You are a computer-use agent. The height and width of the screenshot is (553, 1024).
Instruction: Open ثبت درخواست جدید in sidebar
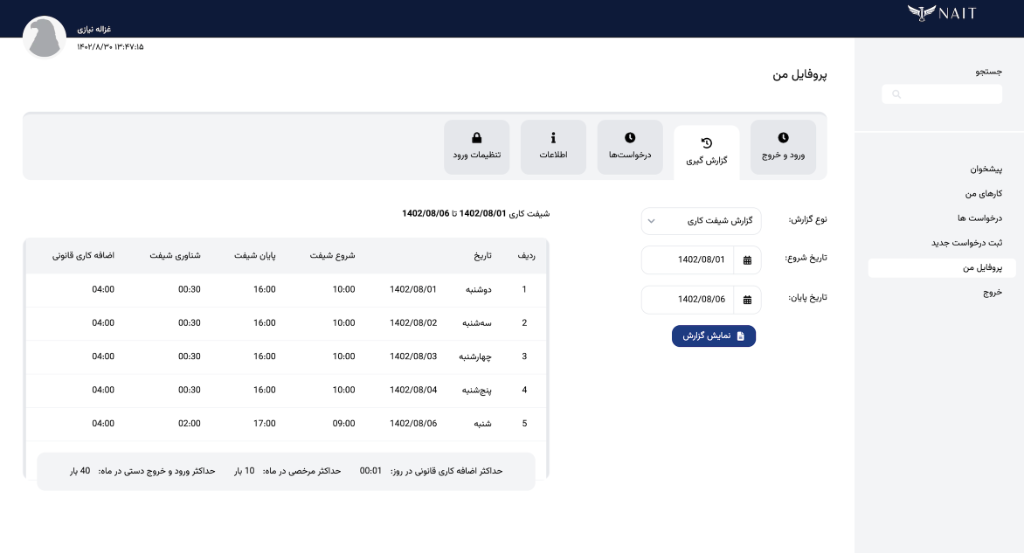pyautogui.click(x=967, y=243)
